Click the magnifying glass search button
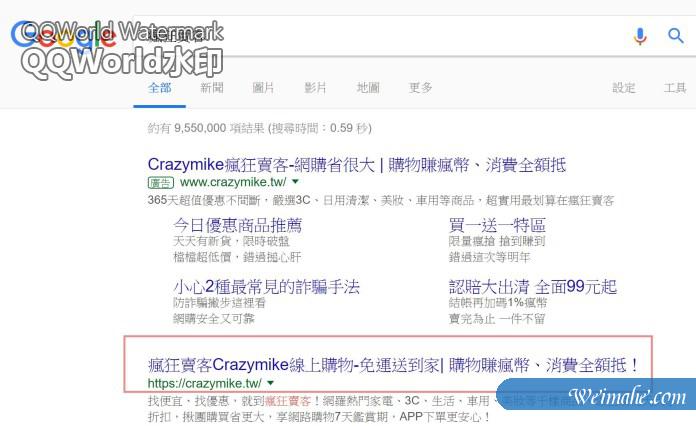Screen dimensions: 696x426 pos(676,36)
